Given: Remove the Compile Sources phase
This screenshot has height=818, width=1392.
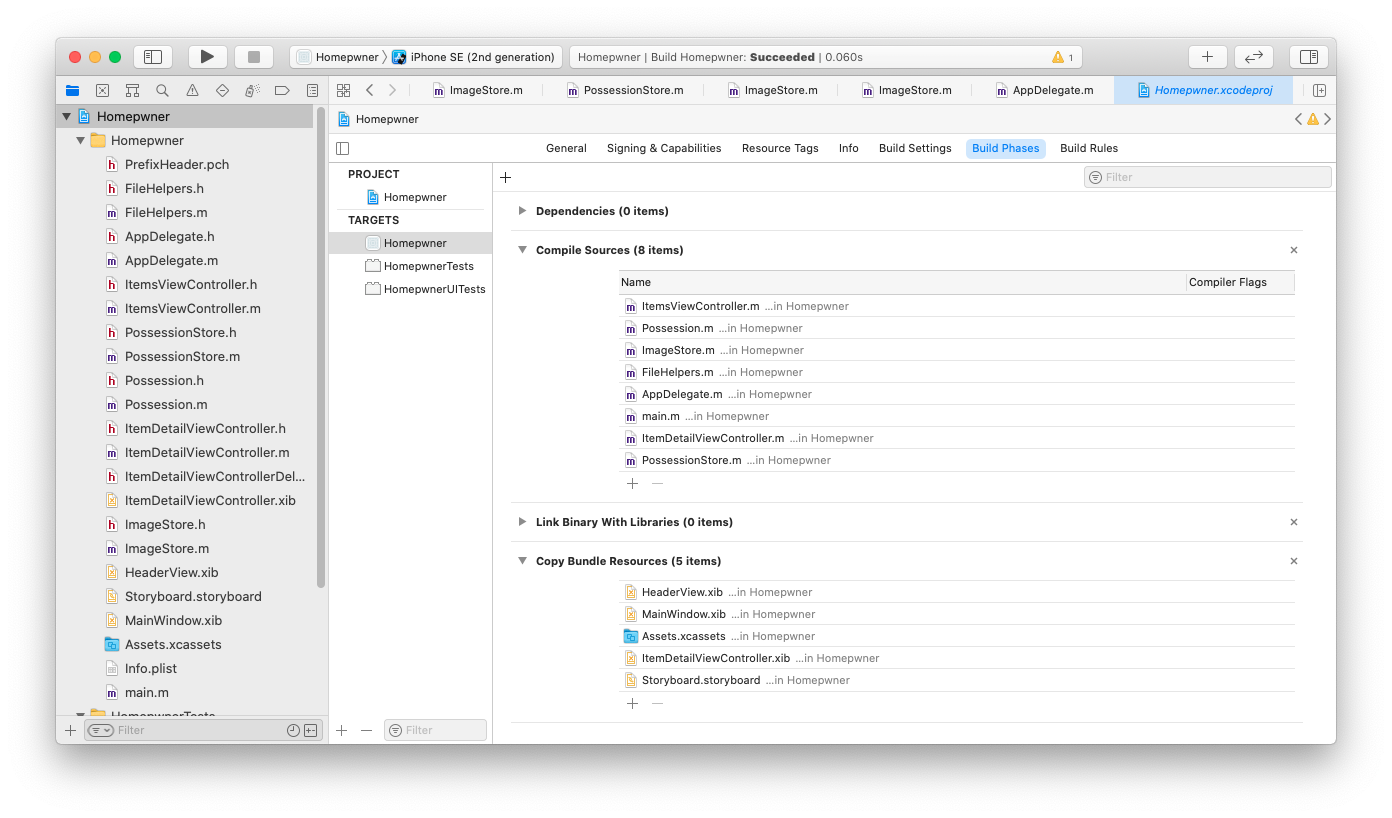Looking at the screenshot, I should (1294, 250).
